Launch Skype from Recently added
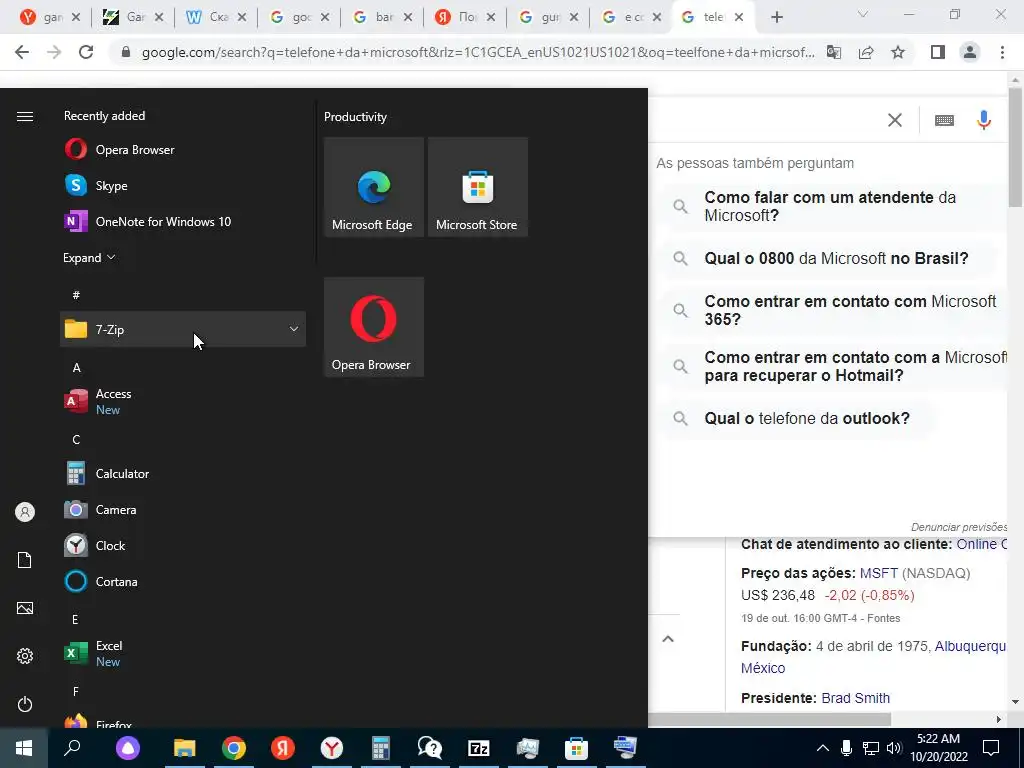The height and width of the screenshot is (768, 1024). 183,185
